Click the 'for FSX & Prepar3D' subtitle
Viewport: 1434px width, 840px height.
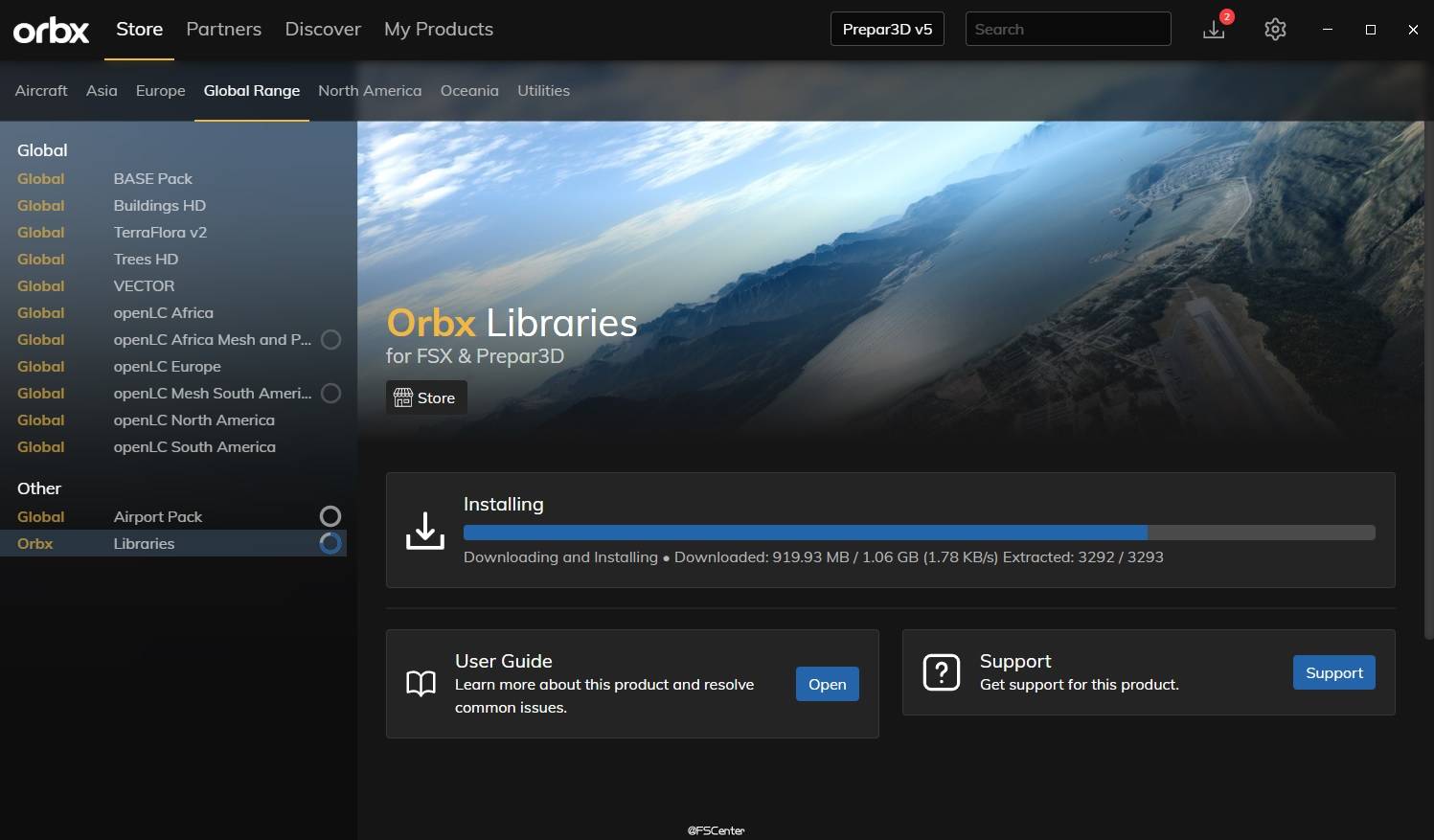pyautogui.click(x=475, y=356)
